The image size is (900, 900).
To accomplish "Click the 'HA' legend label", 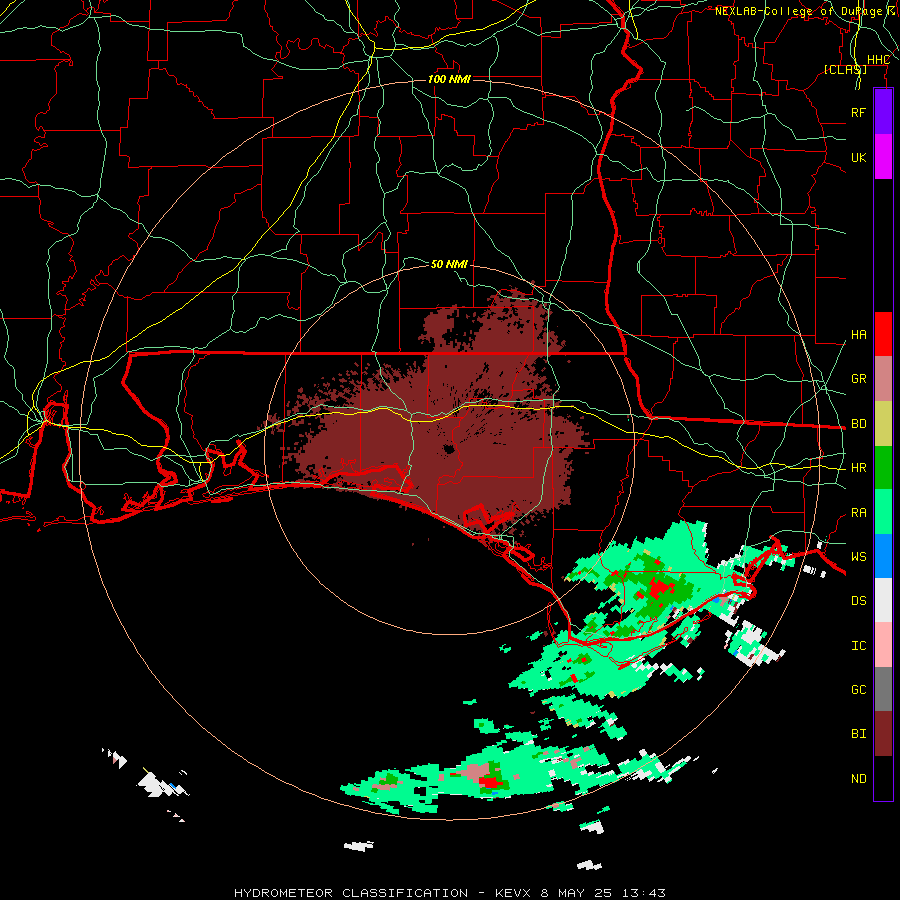I will pyautogui.click(x=858, y=335).
